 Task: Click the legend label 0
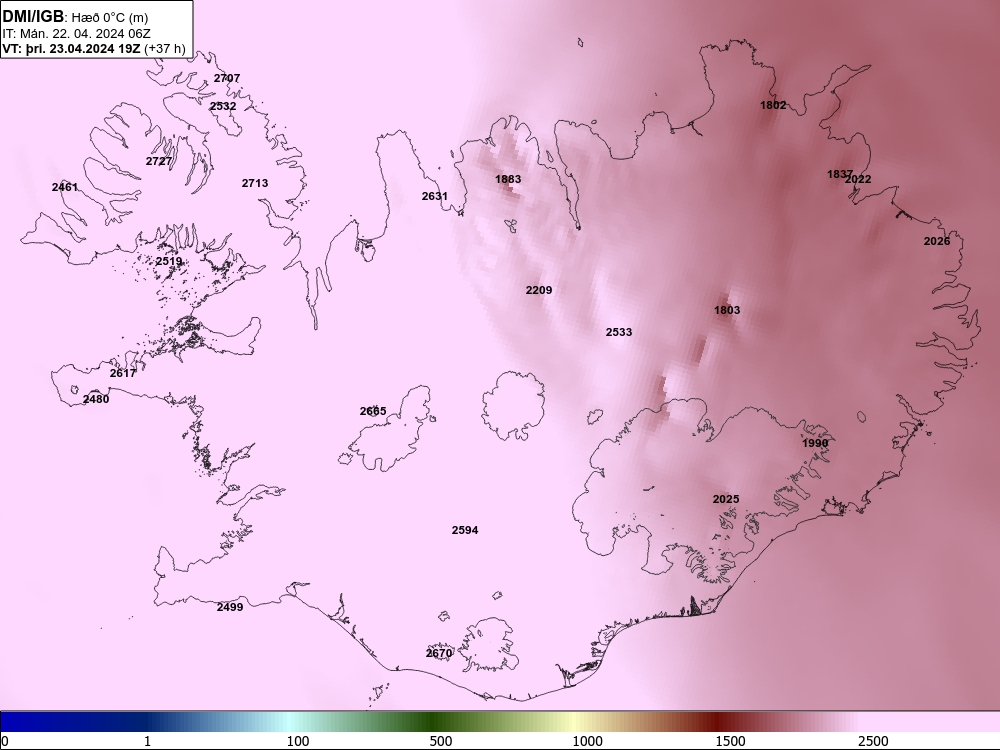point(5,742)
